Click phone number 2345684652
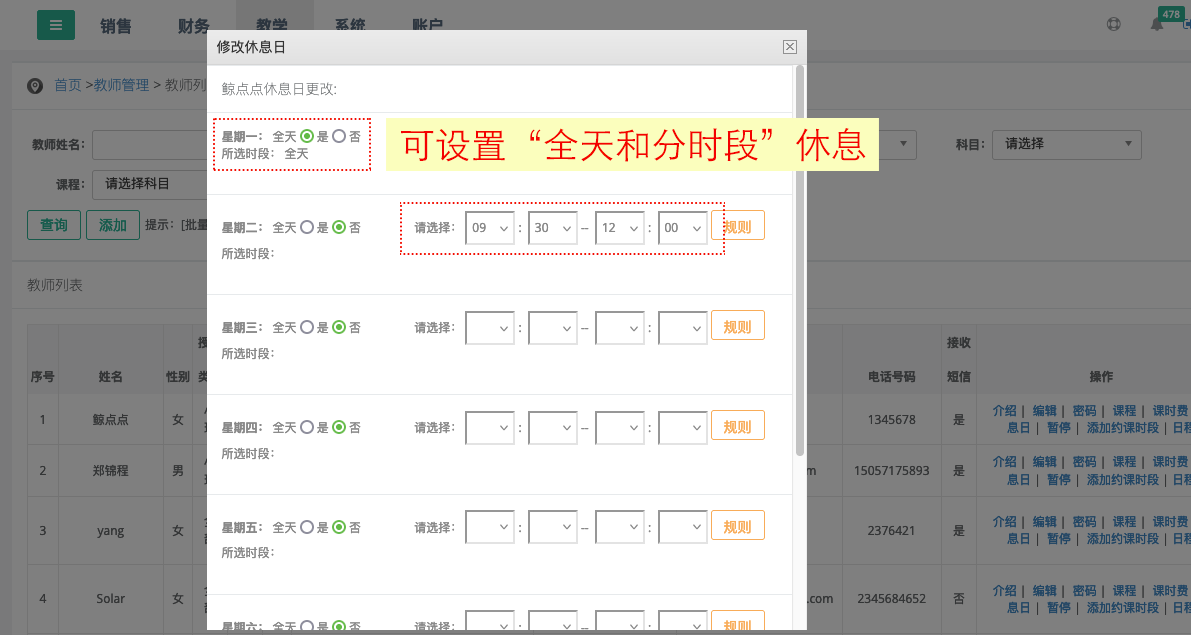This screenshot has height=635, width=1191. point(892,599)
